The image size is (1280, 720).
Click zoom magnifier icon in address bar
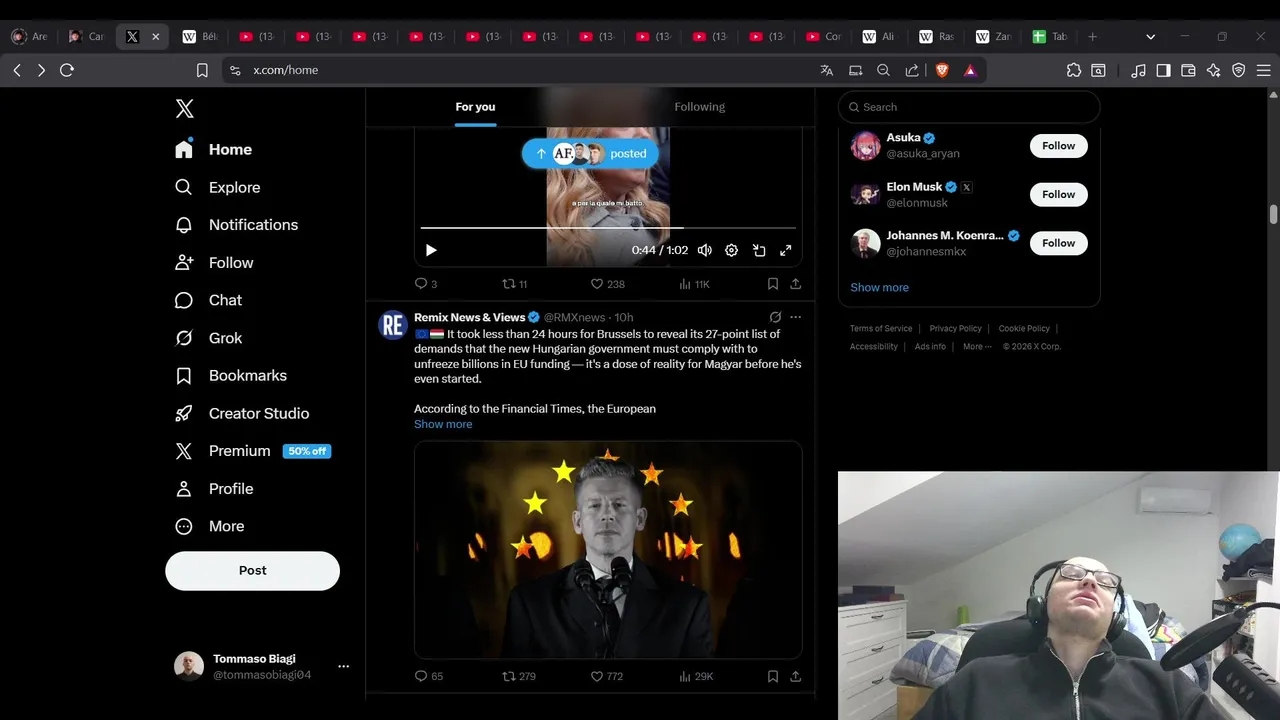click(x=883, y=70)
